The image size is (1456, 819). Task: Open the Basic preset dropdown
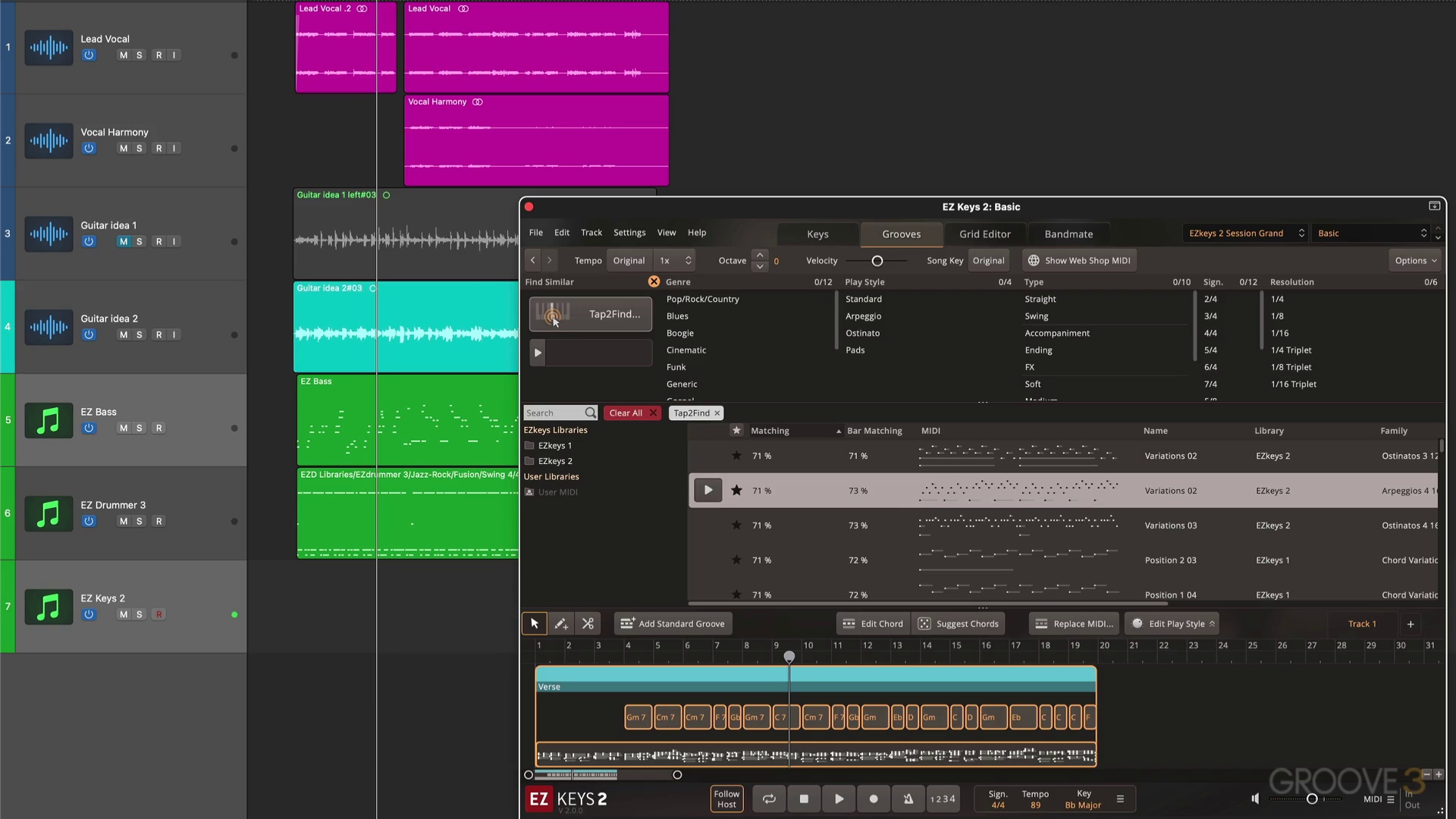pyautogui.click(x=1372, y=233)
